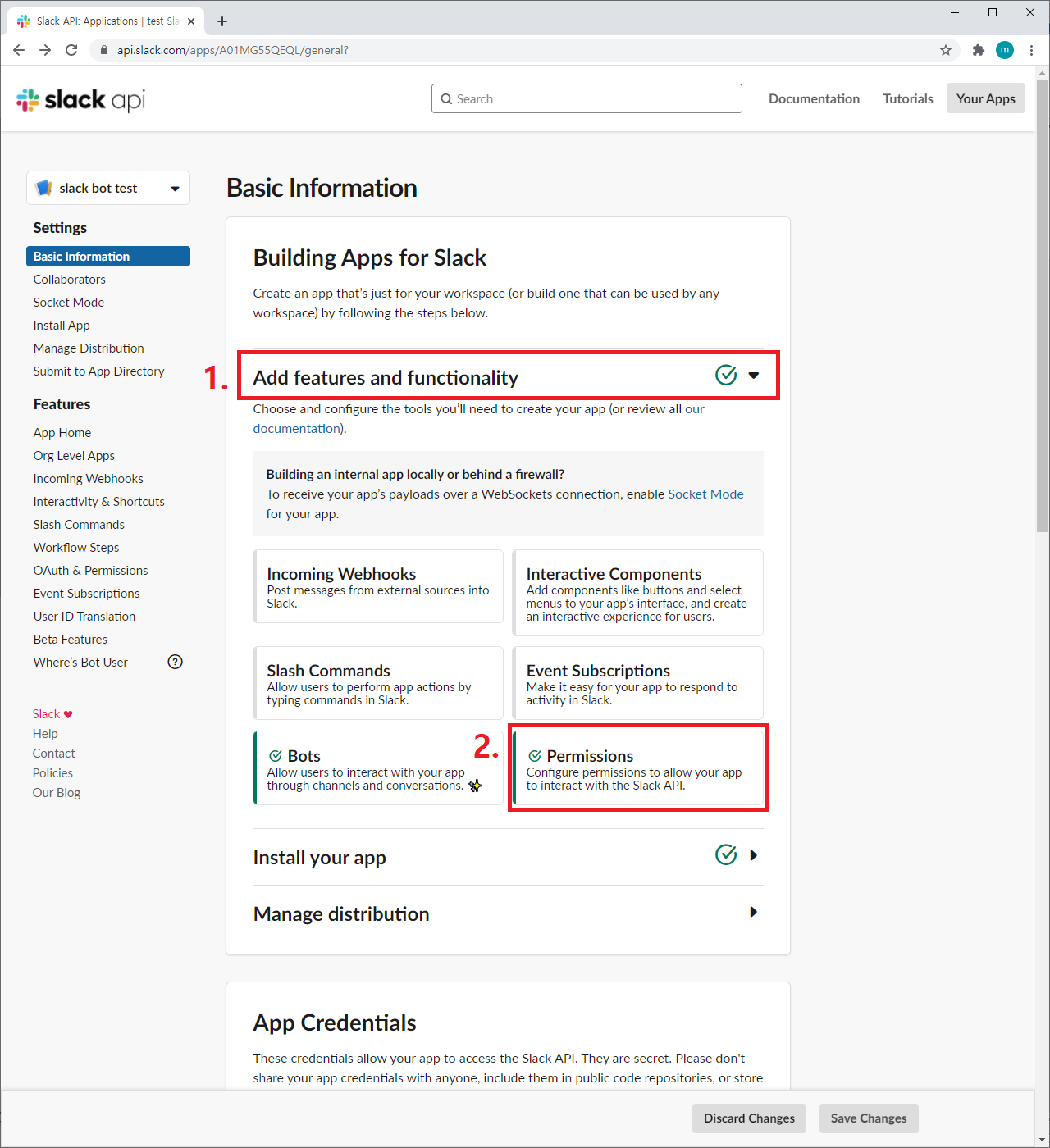Go to Your Apps
Screen dimensions: 1050x1148
tap(986, 98)
